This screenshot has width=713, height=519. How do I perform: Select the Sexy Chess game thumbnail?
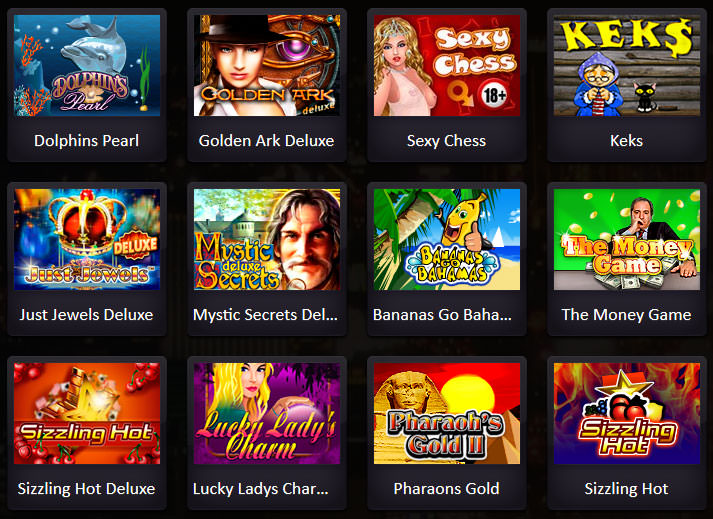tap(447, 66)
